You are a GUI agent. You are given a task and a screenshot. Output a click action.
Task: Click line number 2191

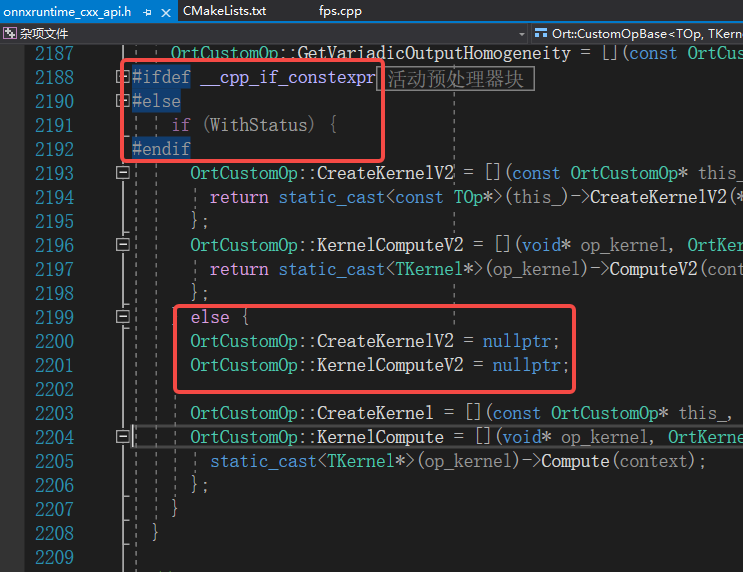(x=54, y=125)
